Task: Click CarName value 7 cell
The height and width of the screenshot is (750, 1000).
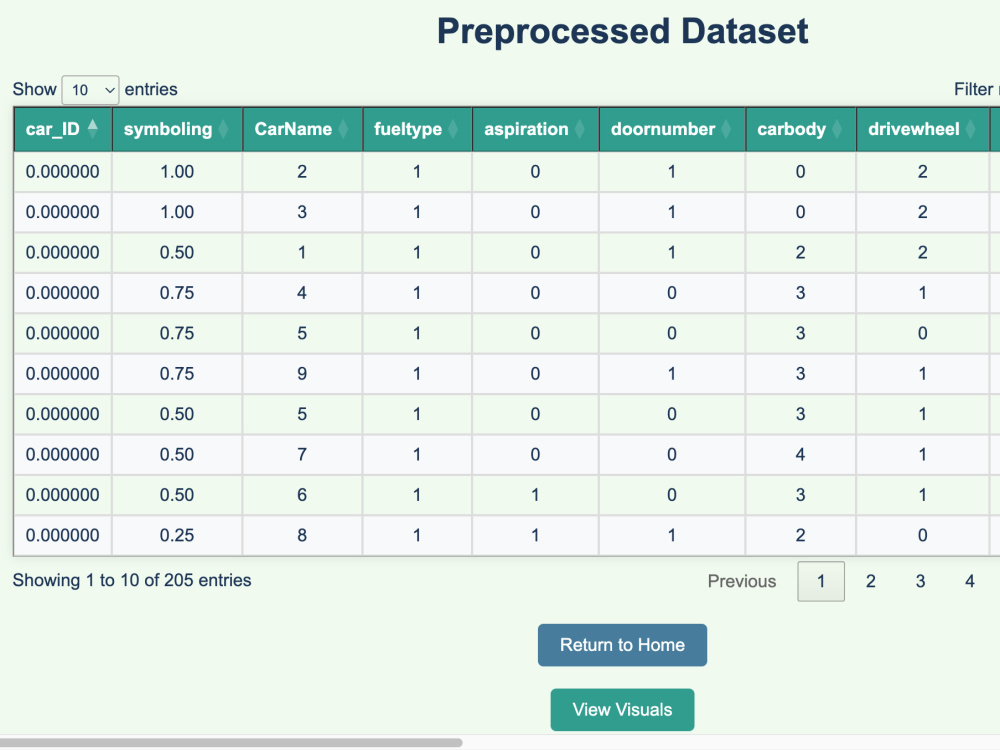Action: tap(302, 455)
